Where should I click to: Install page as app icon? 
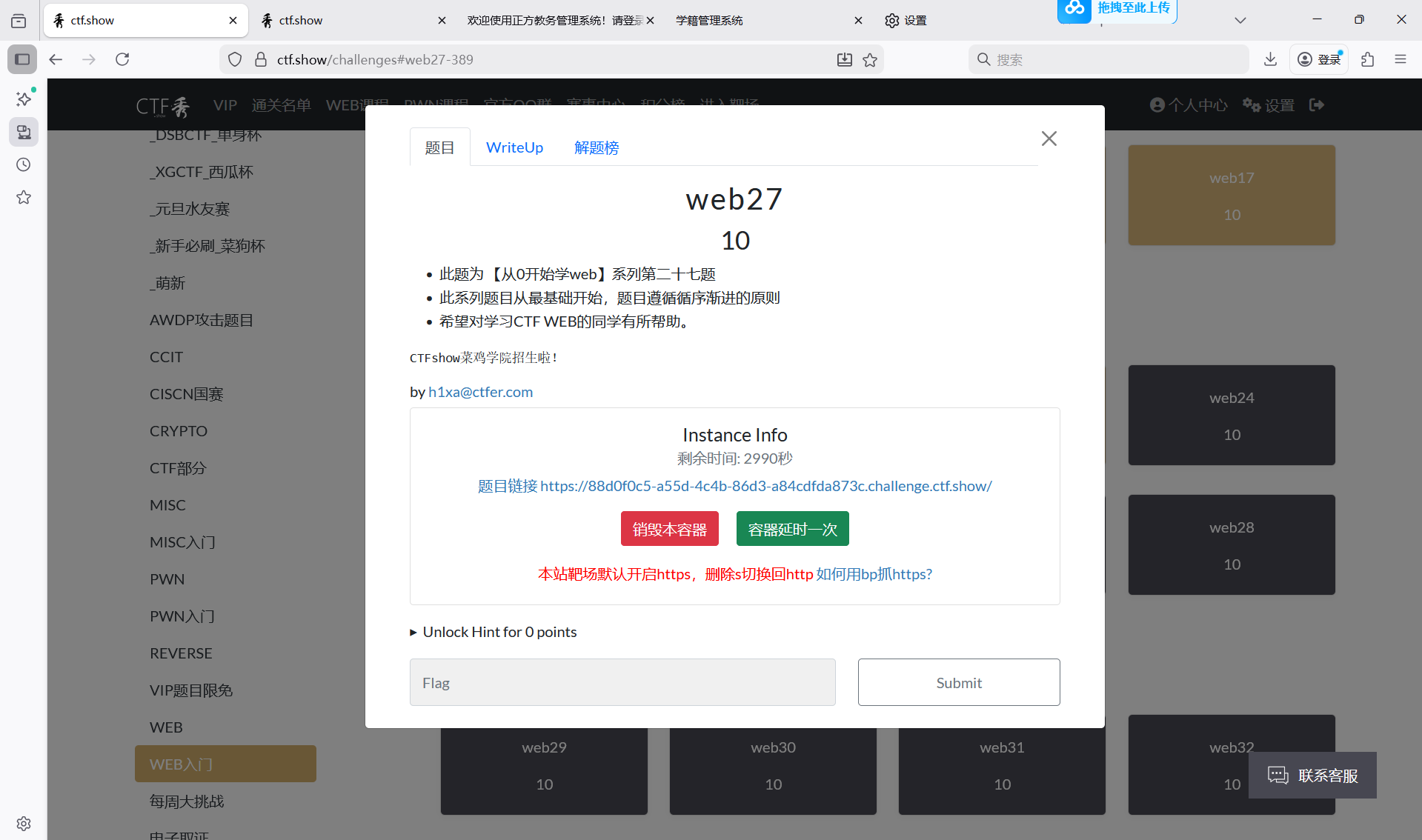845,59
